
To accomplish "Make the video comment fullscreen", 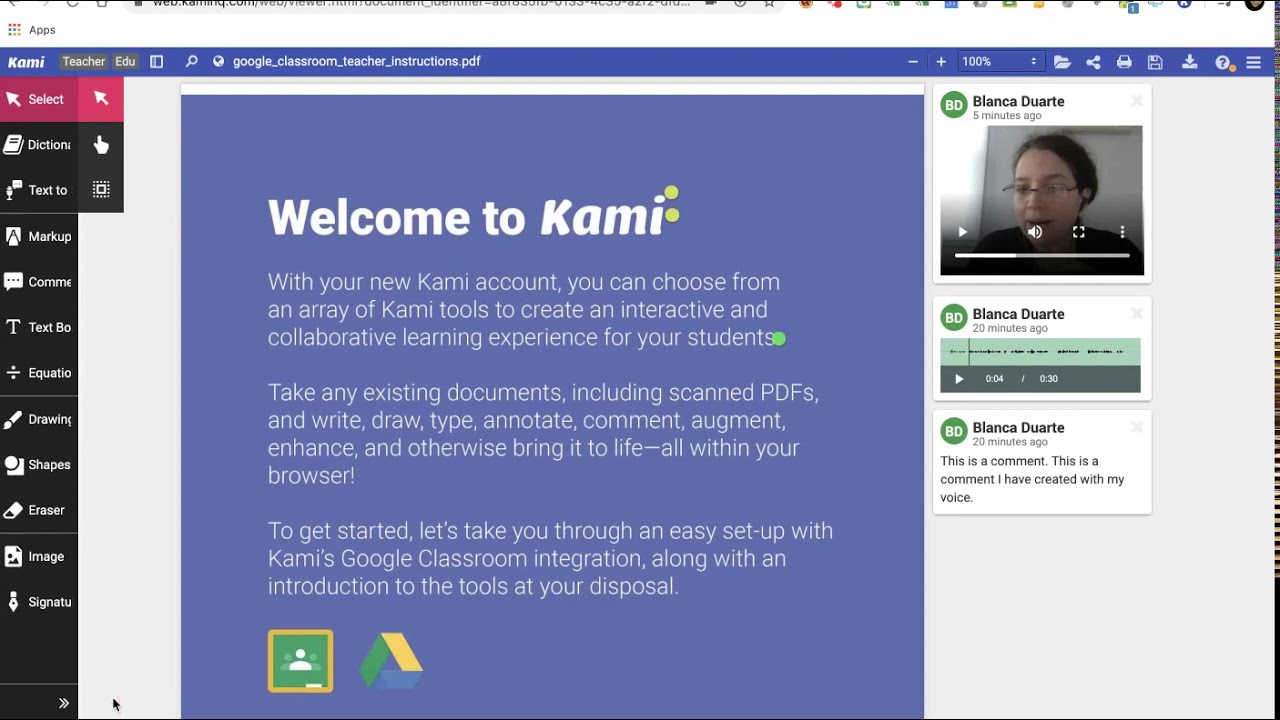I will point(1079,232).
